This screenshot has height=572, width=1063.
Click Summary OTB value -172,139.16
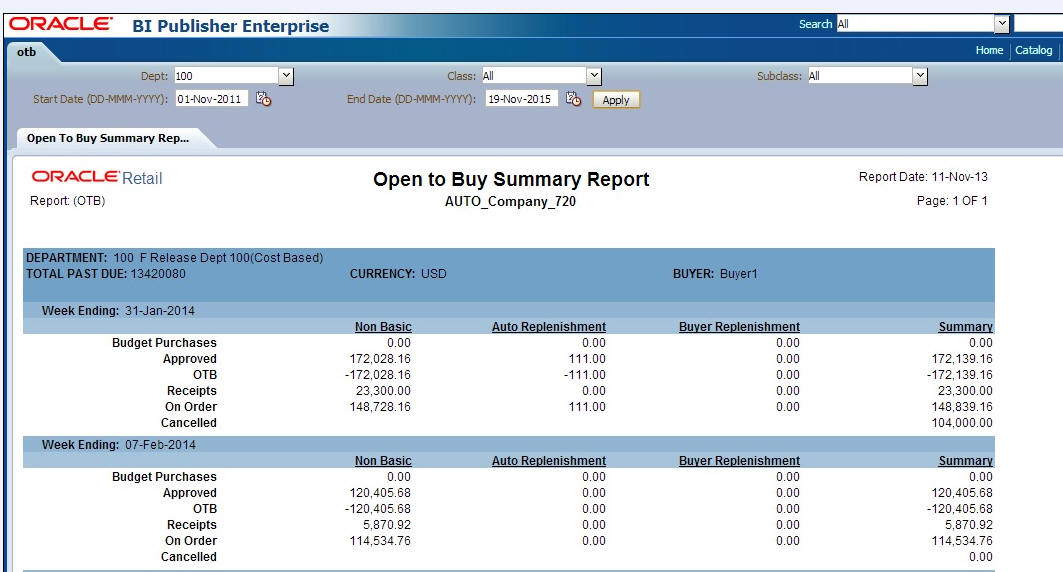(959, 375)
